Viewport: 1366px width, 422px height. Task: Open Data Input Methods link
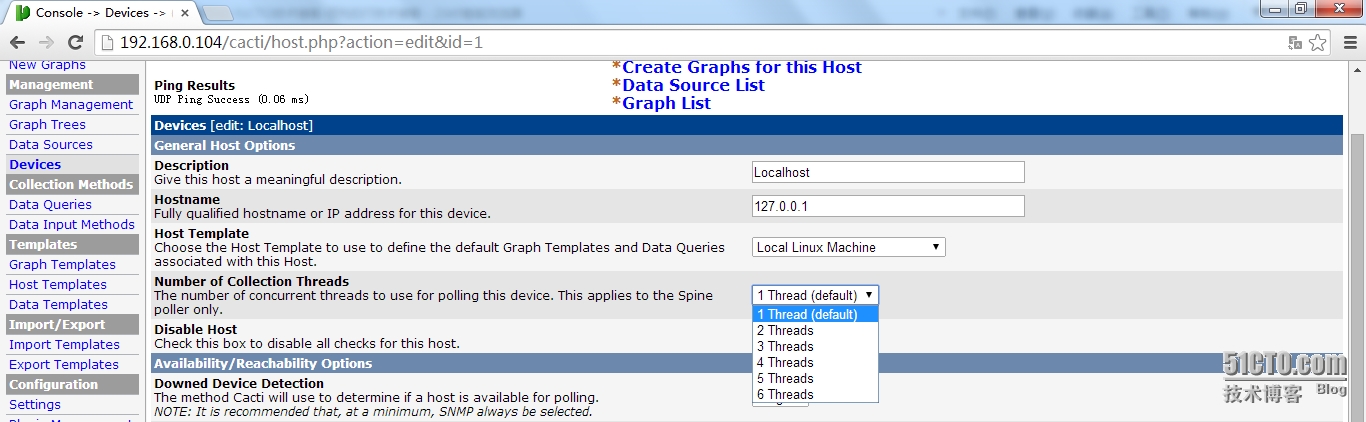coord(71,224)
